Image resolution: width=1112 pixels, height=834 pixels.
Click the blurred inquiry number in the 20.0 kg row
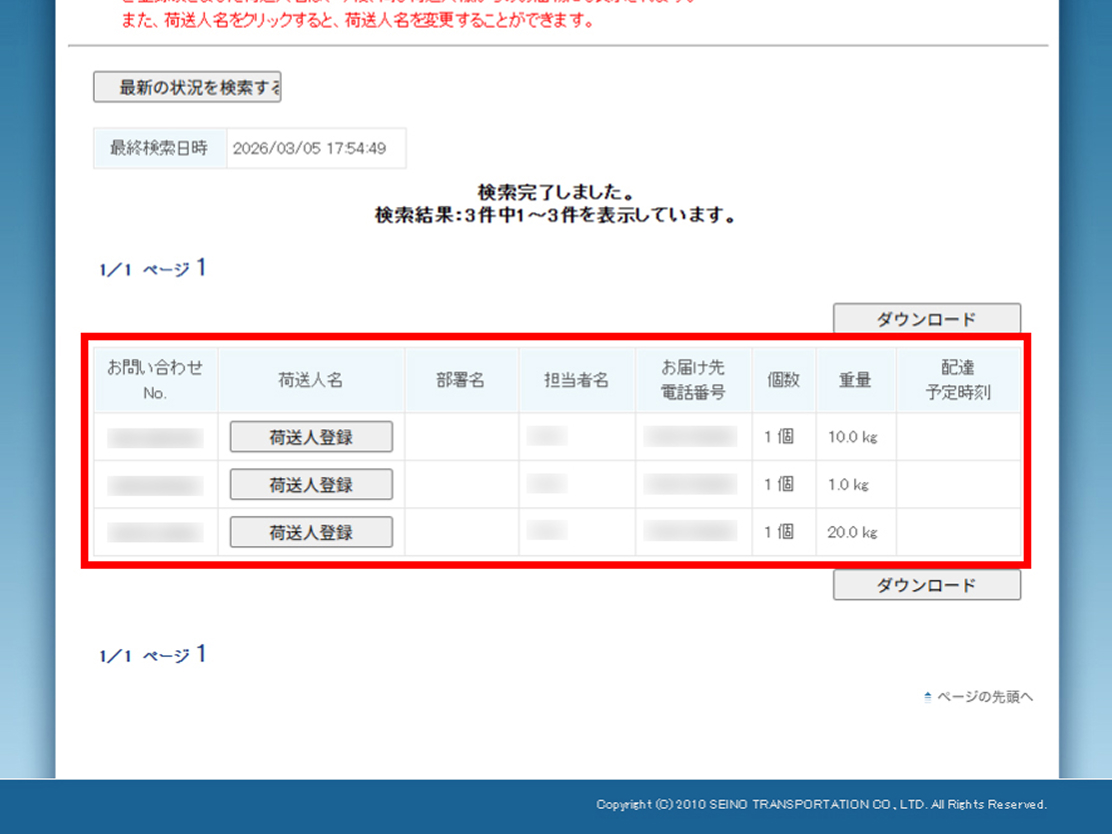155,533
